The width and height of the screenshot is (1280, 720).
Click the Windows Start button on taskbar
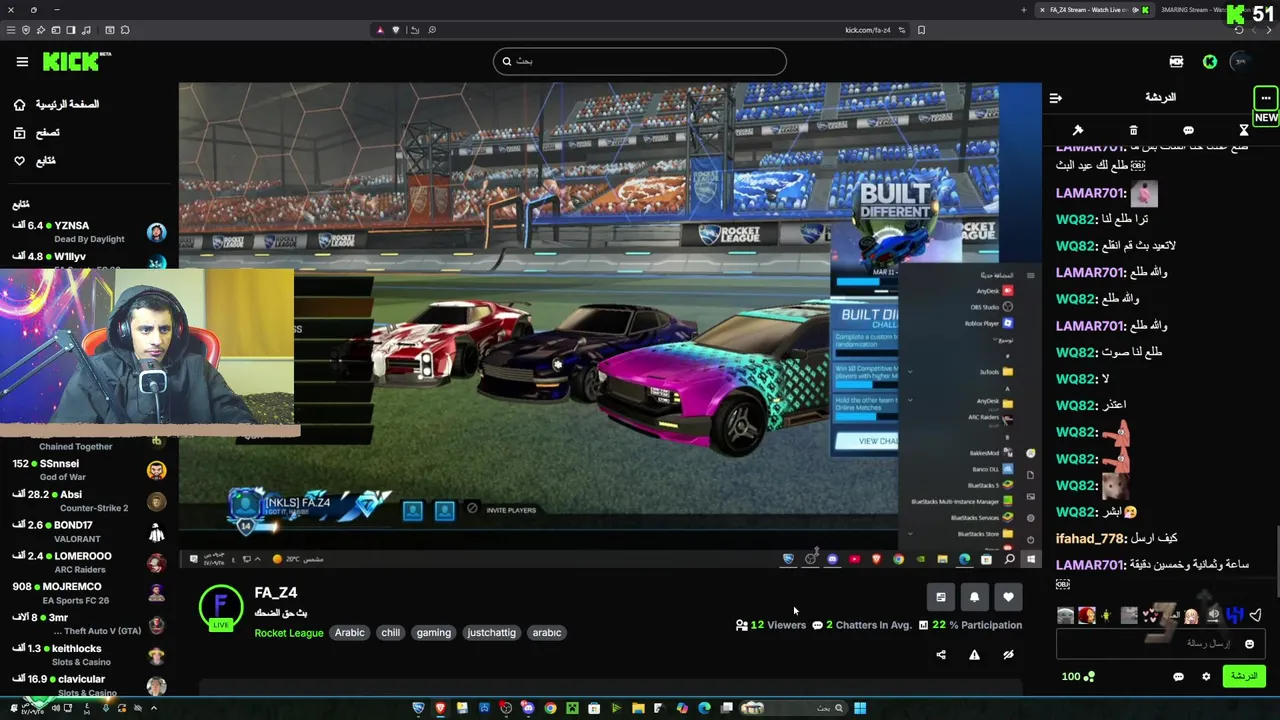[x=860, y=708]
